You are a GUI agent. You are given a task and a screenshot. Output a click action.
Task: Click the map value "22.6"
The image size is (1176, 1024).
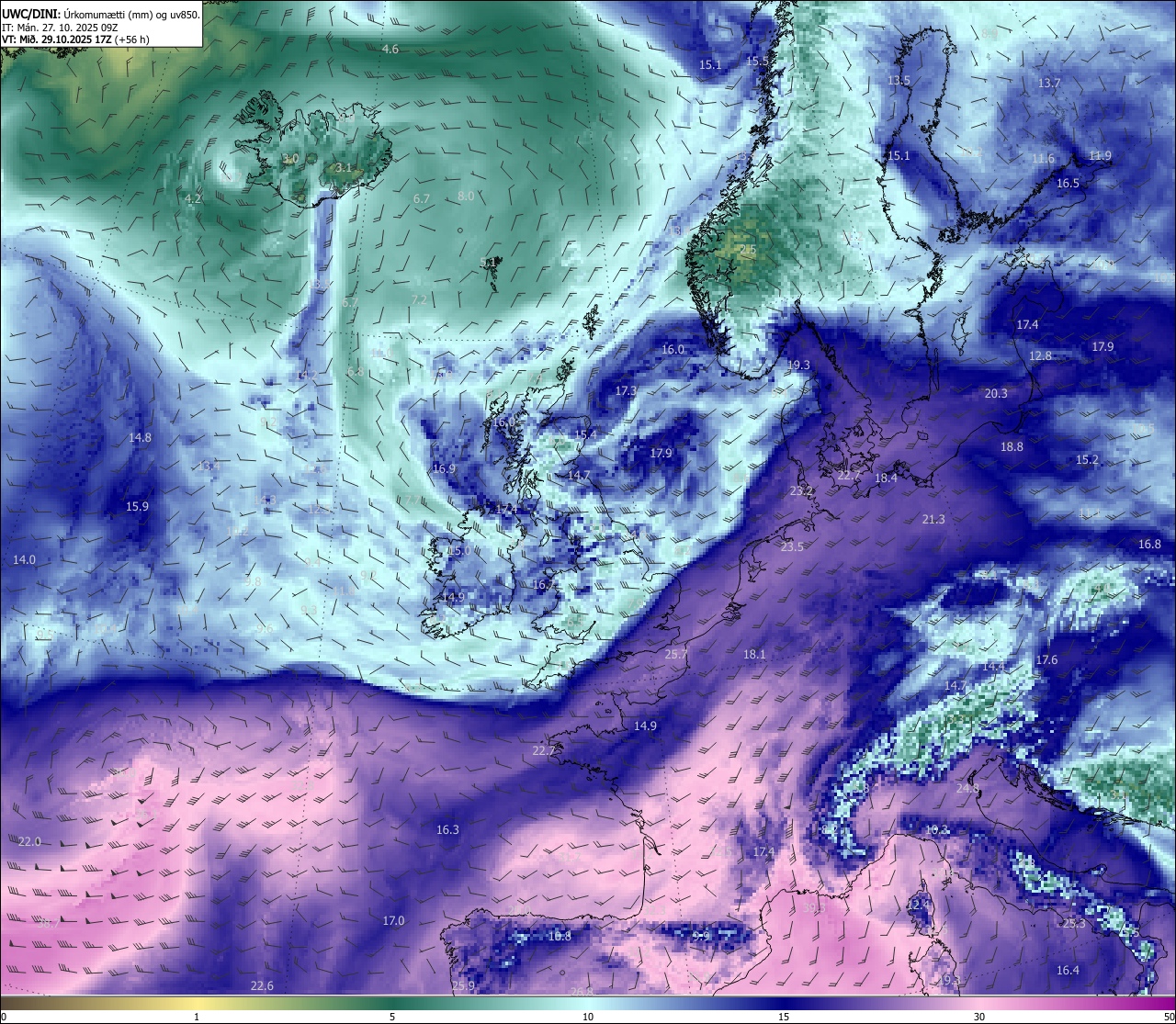(x=262, y=986)
